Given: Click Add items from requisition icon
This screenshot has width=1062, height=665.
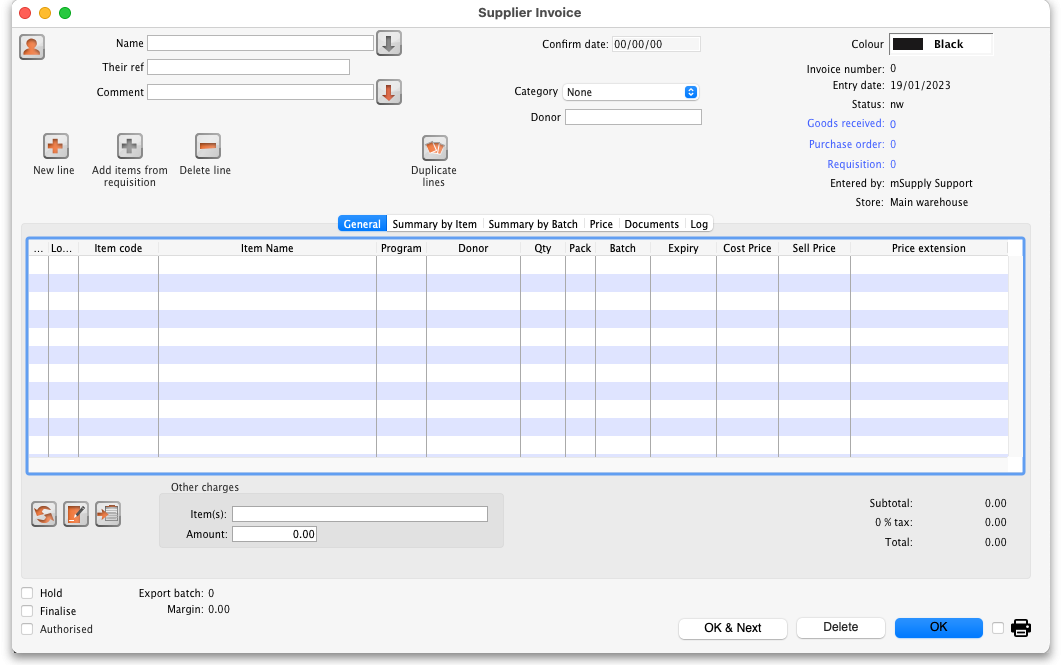Looking at the screenshot, I should [130, 147].
